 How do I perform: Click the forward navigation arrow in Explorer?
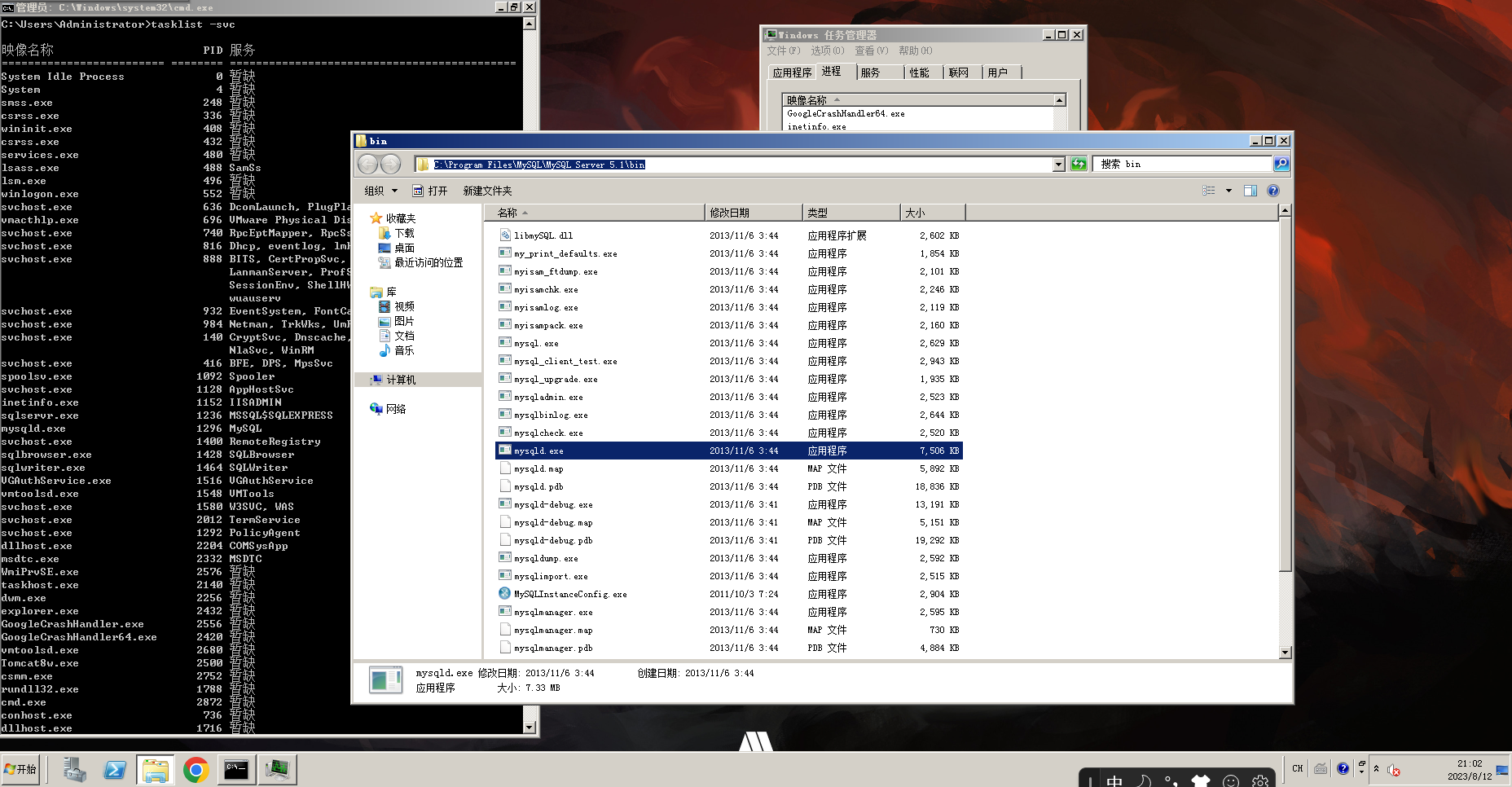(x=390, y=164)
